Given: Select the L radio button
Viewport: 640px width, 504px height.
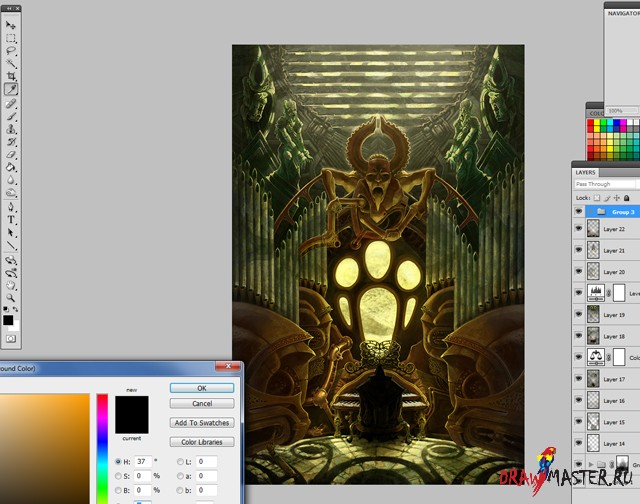Looking at the screenshot, I should point(180,462).
